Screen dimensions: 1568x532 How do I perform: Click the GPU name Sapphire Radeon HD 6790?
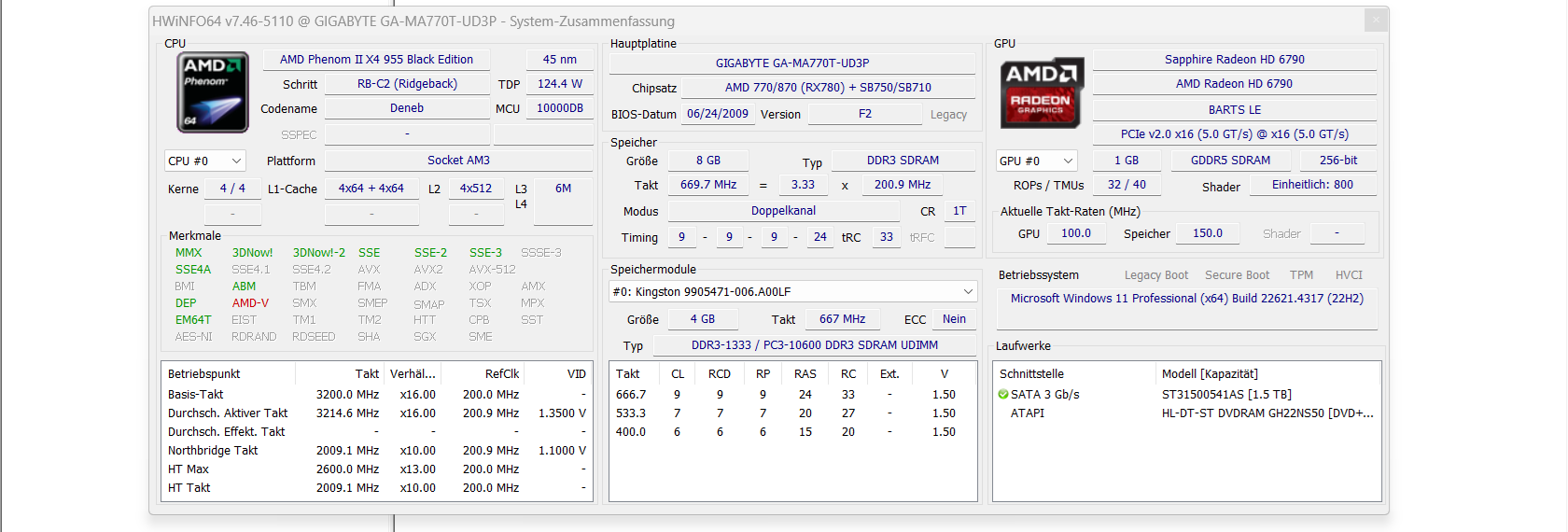pos(1235,59)
